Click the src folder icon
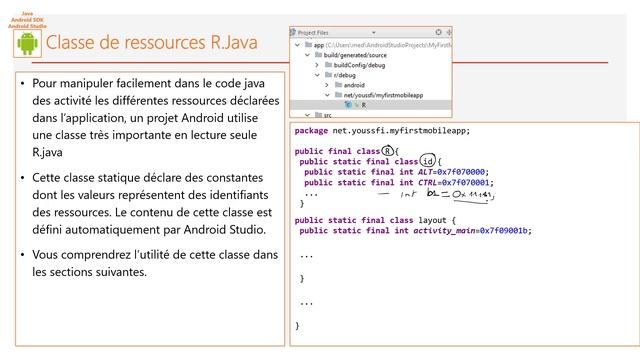The height and width of the screenshot is (360, 640). 318,115
